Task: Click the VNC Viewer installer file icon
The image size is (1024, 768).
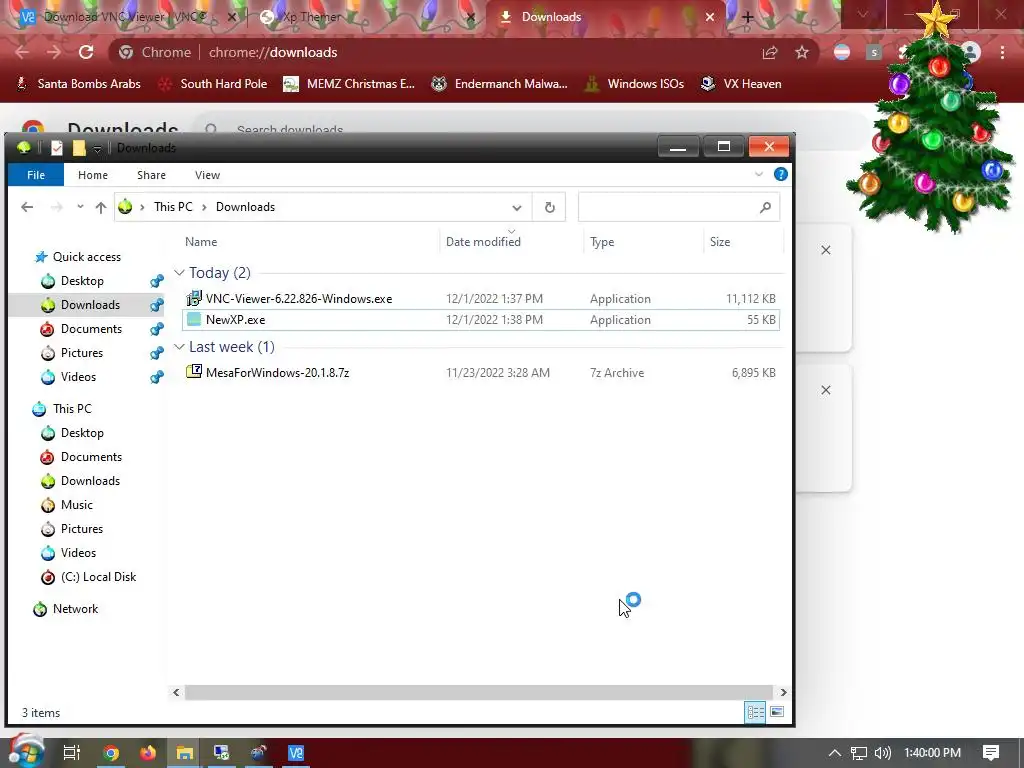Action: [x=194, y=298]
